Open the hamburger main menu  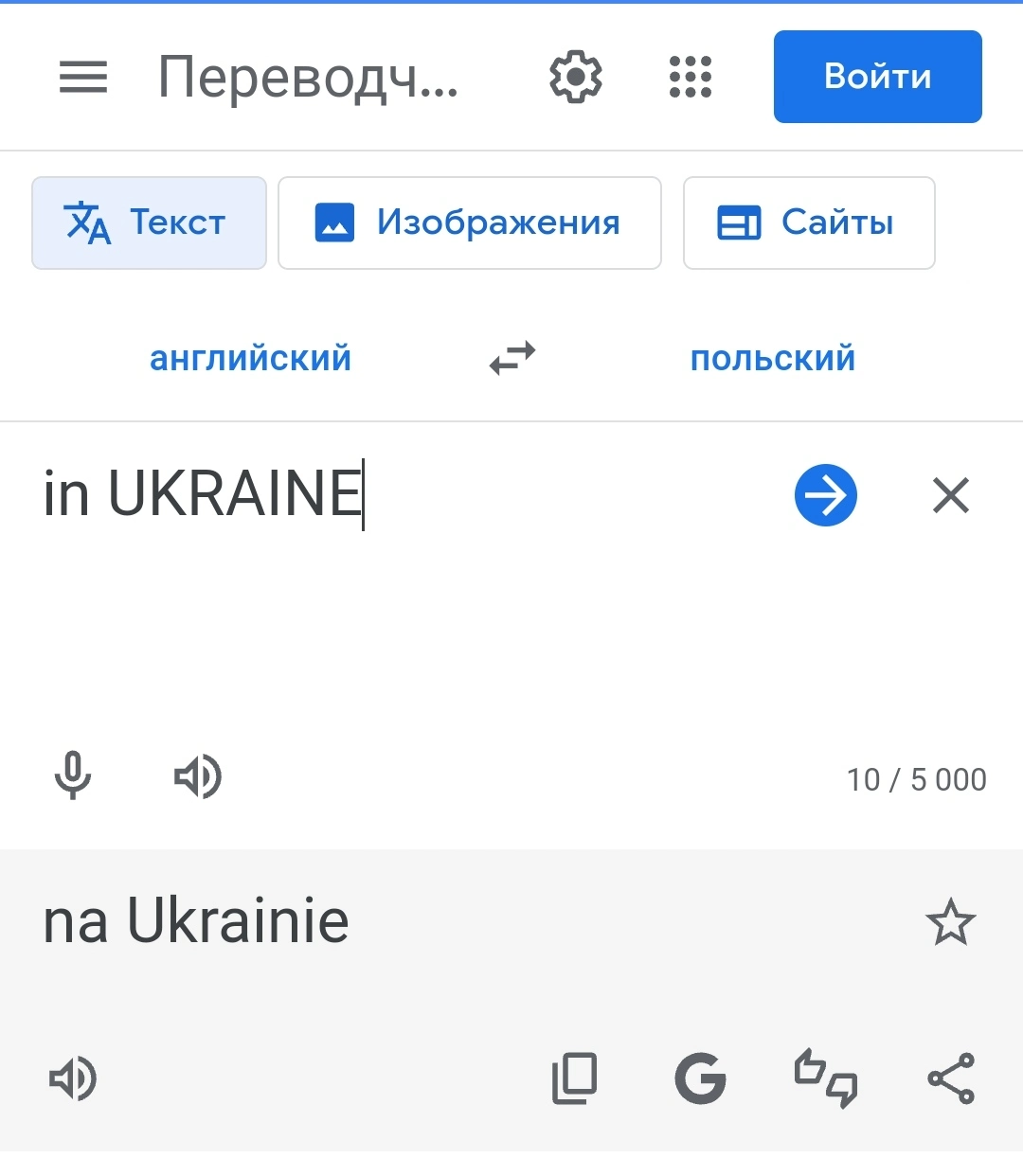tap(83, 77)
